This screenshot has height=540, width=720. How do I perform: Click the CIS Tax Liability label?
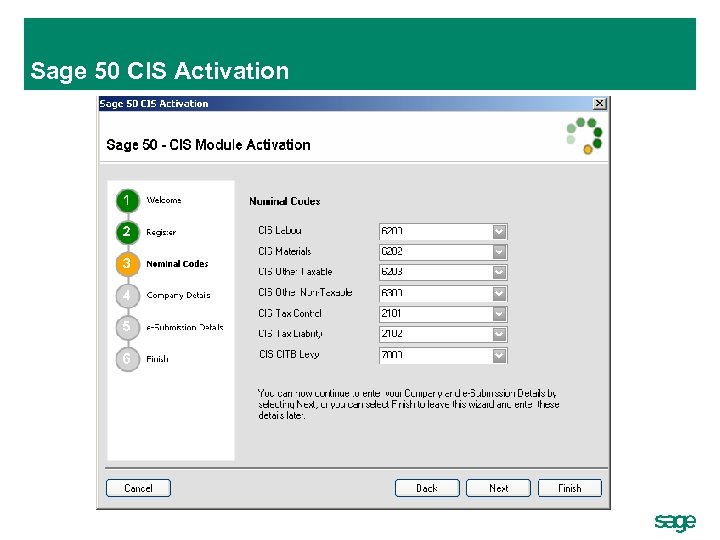pos(290,334)
